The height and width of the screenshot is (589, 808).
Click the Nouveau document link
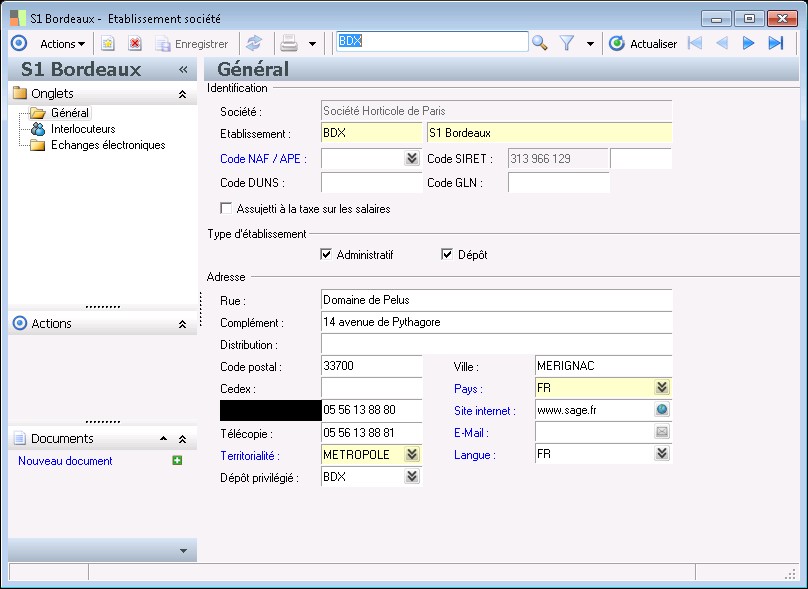[65, 461]
